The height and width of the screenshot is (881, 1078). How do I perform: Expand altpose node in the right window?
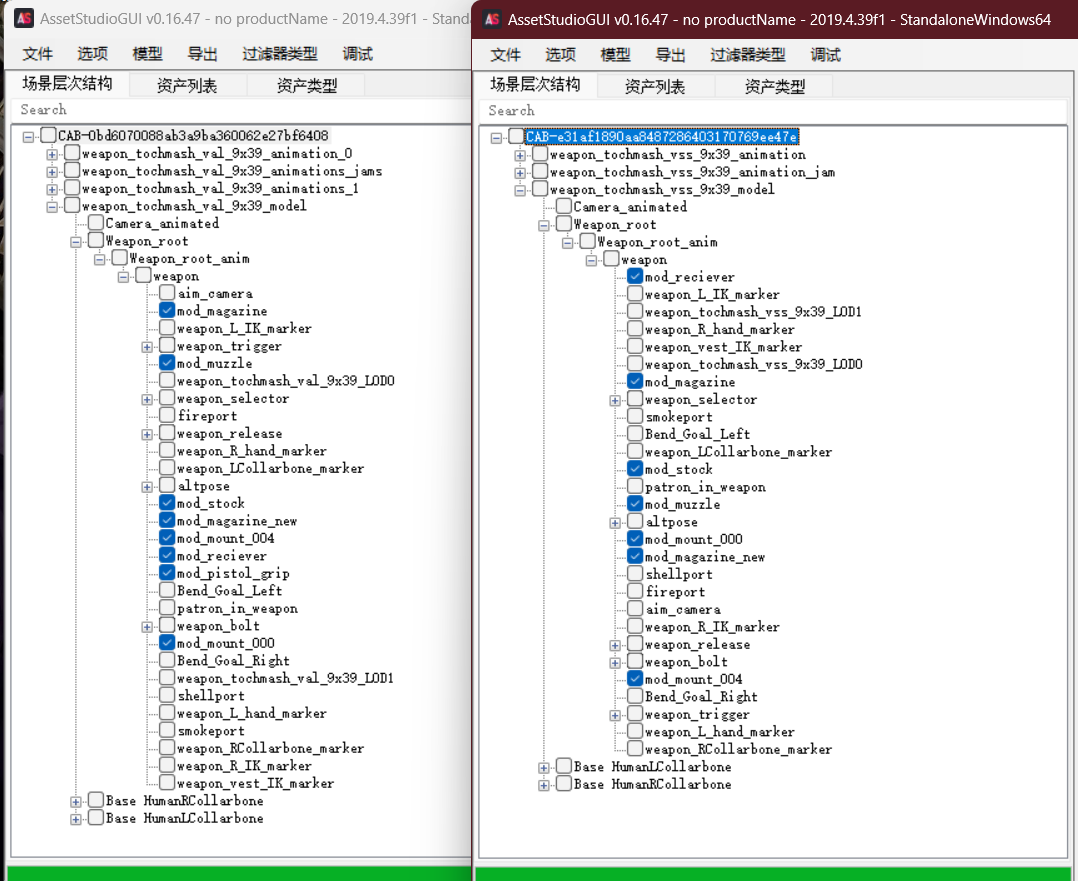point(615,522)
